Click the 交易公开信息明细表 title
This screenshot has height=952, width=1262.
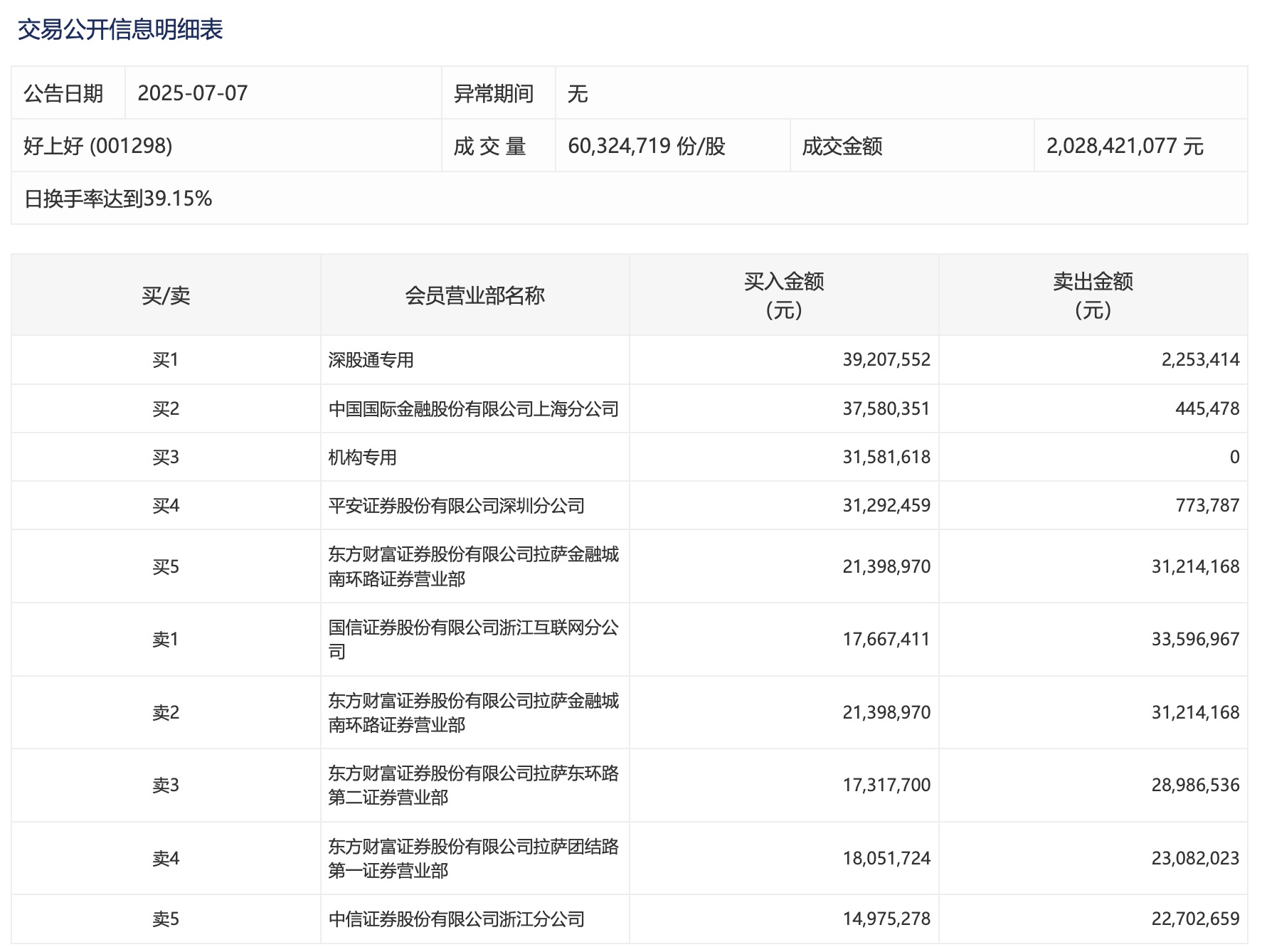click(120, 30)
